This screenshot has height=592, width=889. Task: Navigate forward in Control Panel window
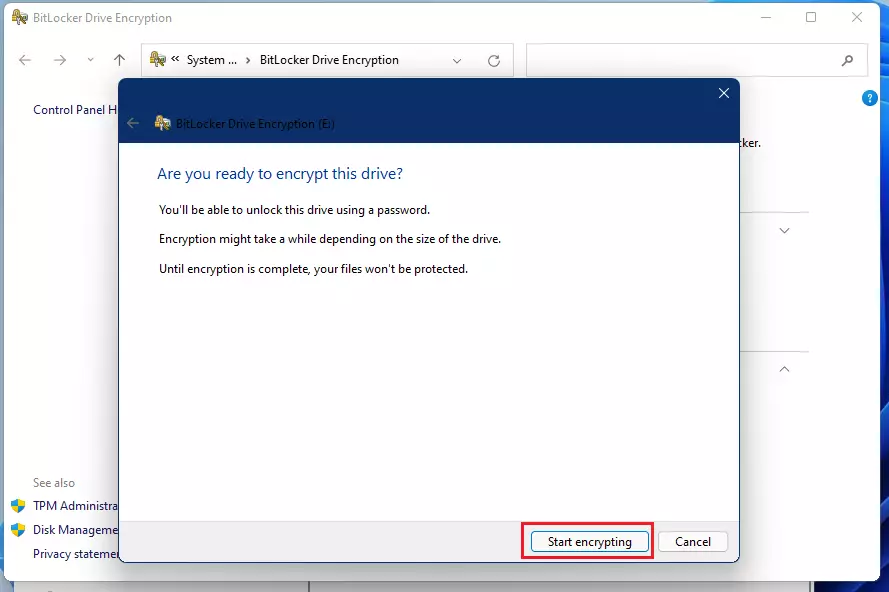point(60,60)
